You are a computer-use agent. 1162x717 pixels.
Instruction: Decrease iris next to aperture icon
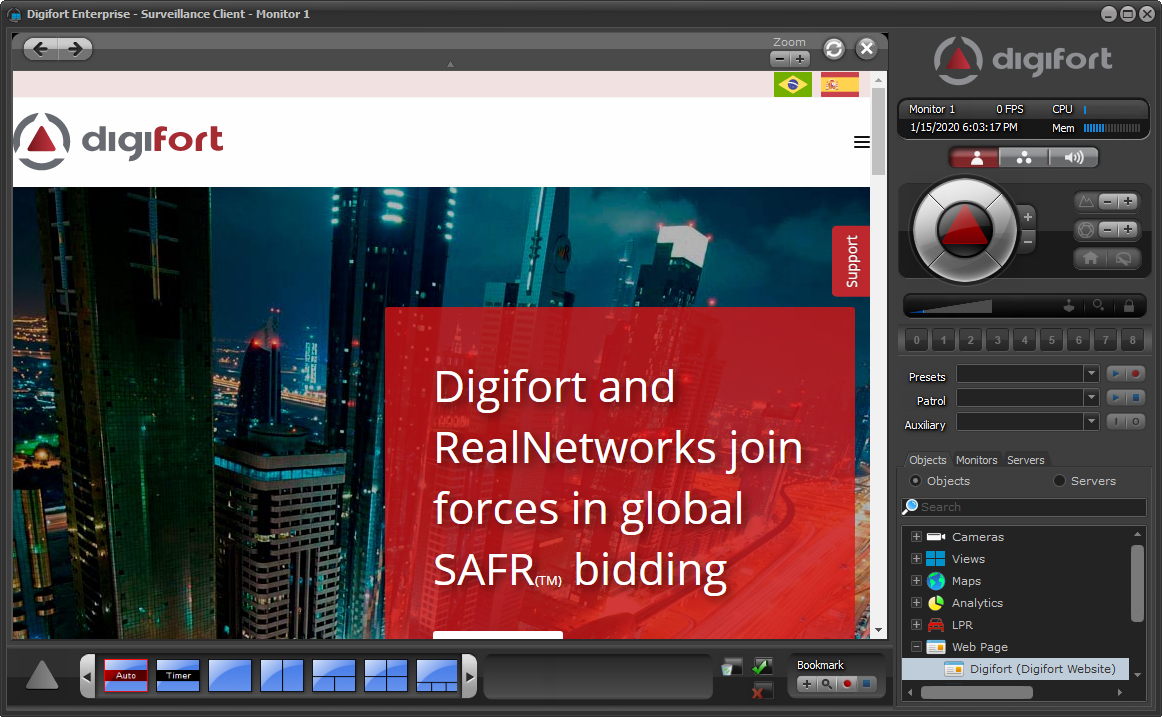pyautogui.click(x=1107, y=230)
